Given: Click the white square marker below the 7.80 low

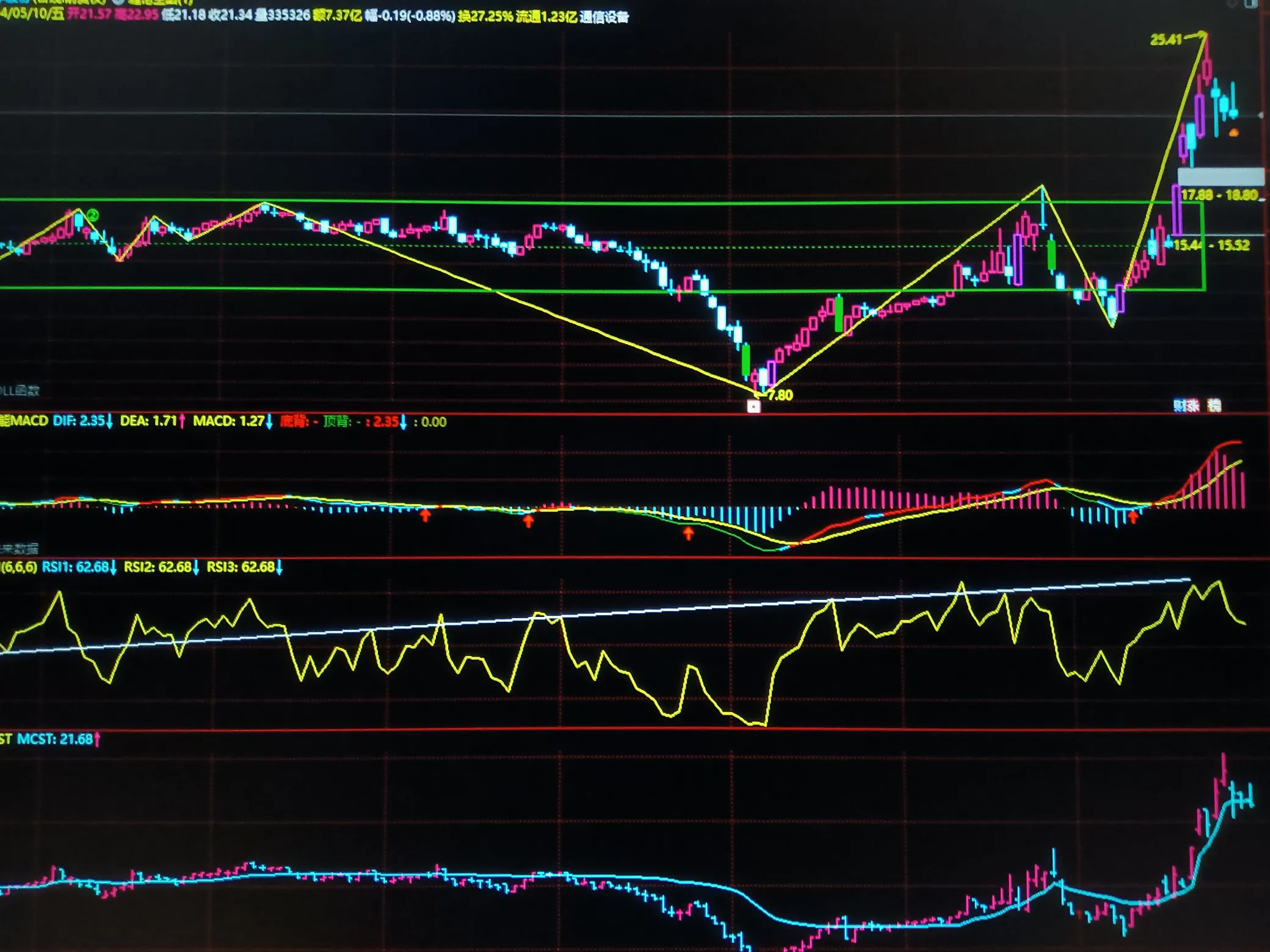Looking at the screenshot, I should pyautogui.click(x=754, y=406).
